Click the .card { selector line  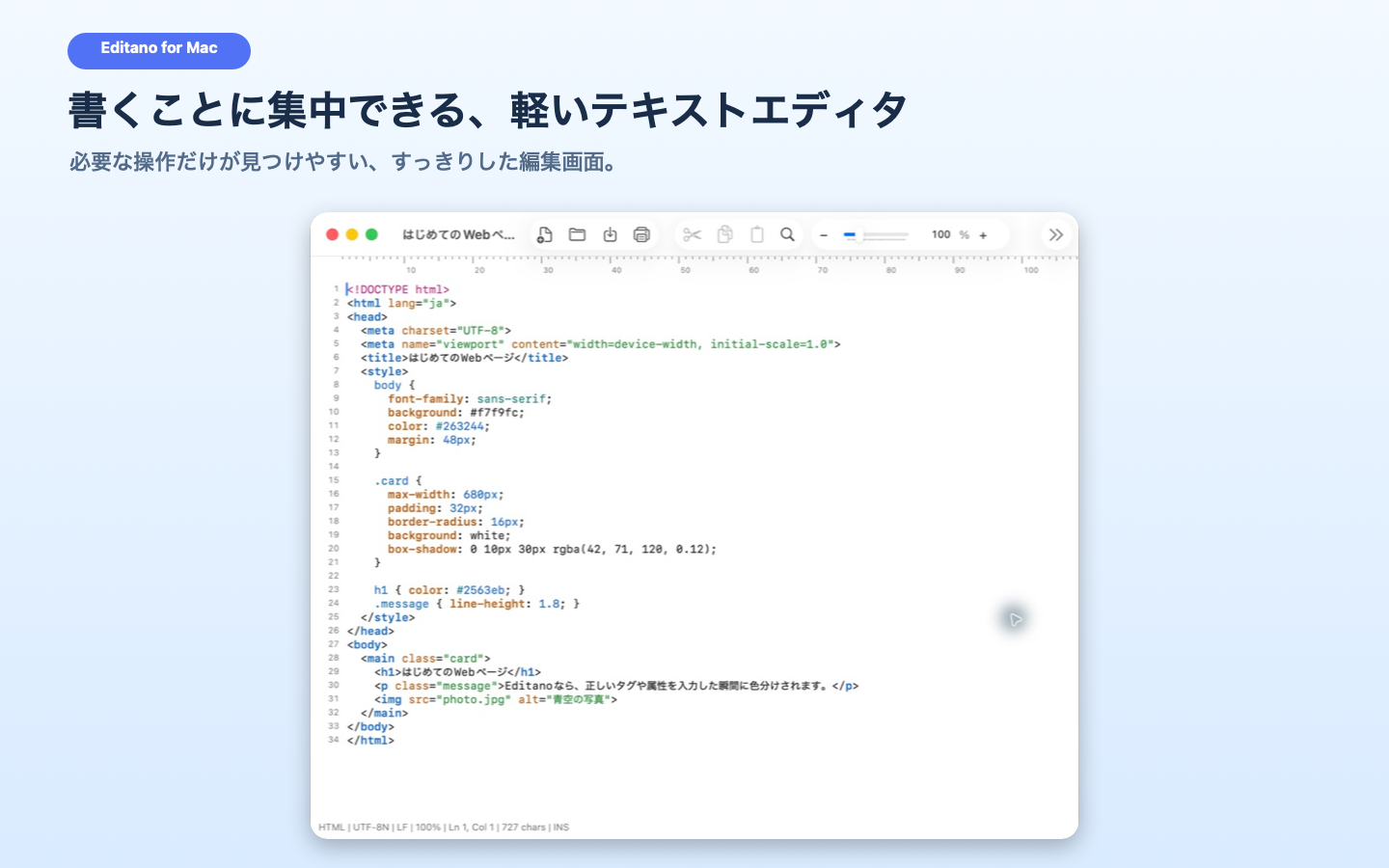[x=398, y=480]
